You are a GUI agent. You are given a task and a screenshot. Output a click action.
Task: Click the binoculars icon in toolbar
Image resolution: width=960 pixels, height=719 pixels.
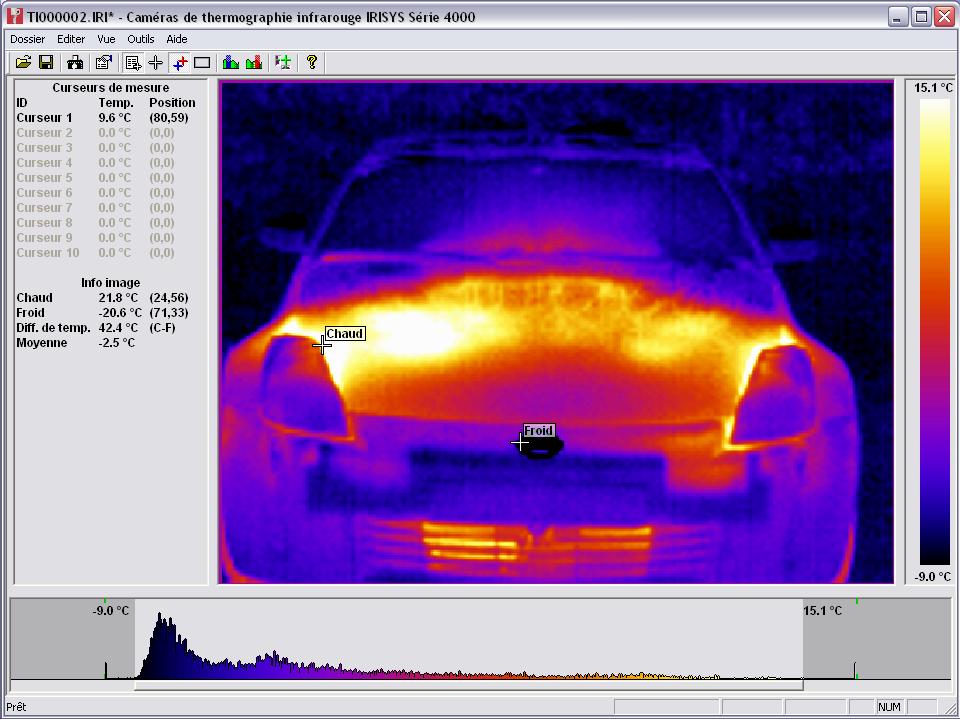pyautogui.click(x=75, y=62)
